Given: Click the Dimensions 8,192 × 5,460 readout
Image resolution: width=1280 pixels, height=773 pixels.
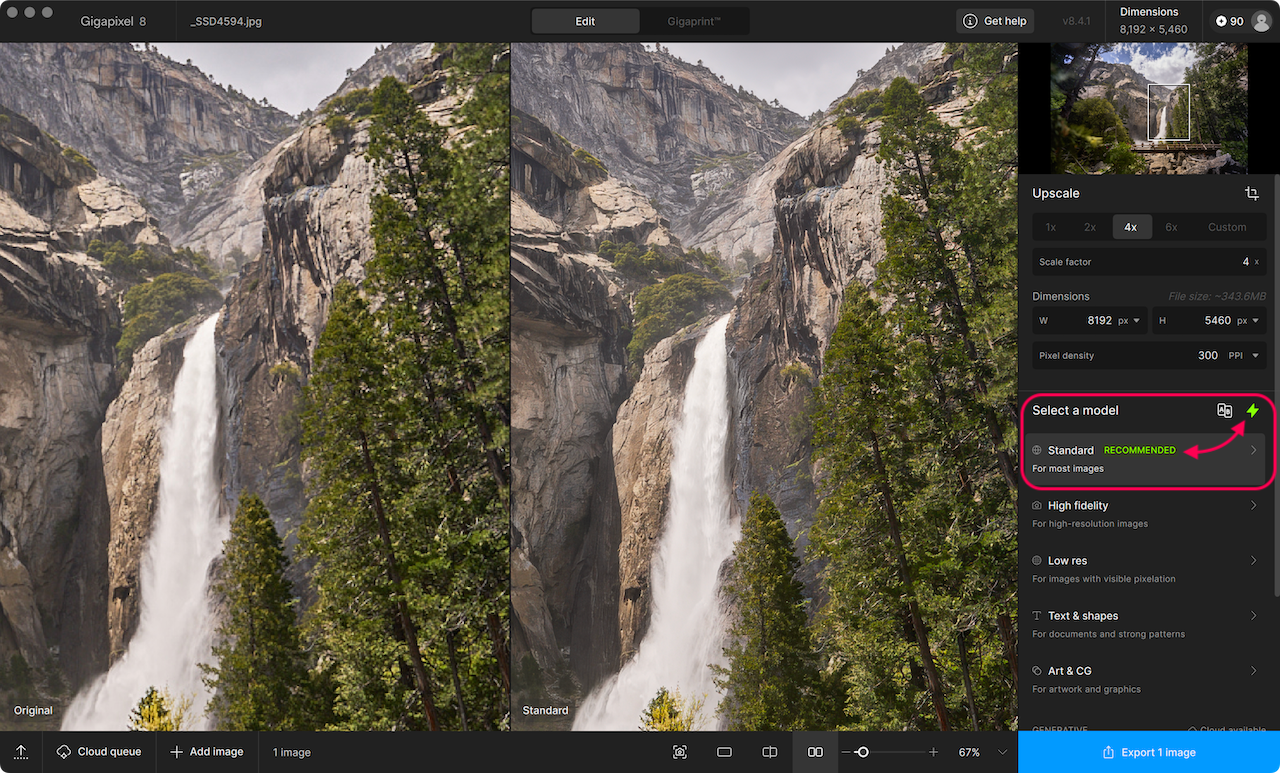Looking at the screenshot, I should click(x=1153, y=21).
